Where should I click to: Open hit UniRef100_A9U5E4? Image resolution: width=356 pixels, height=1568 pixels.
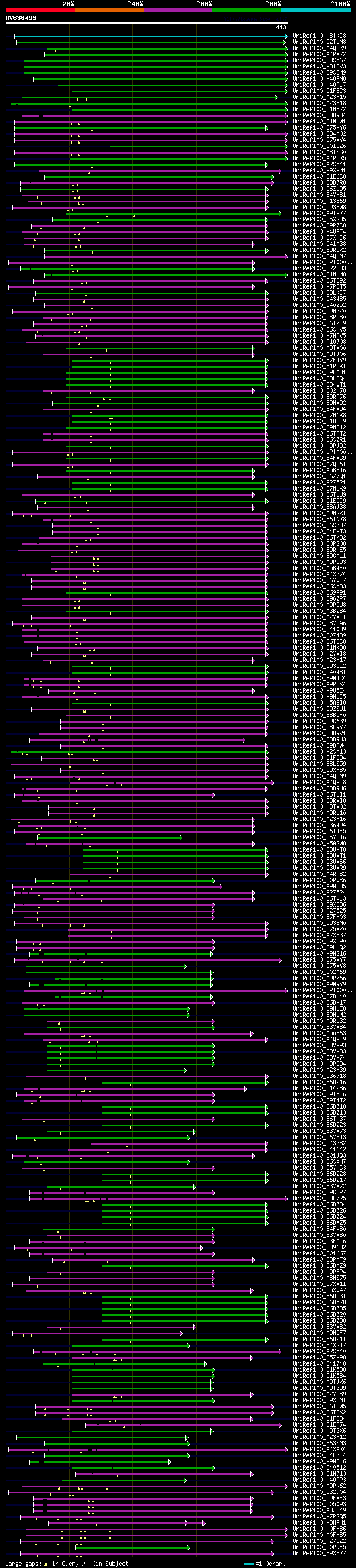coord(319,690)
